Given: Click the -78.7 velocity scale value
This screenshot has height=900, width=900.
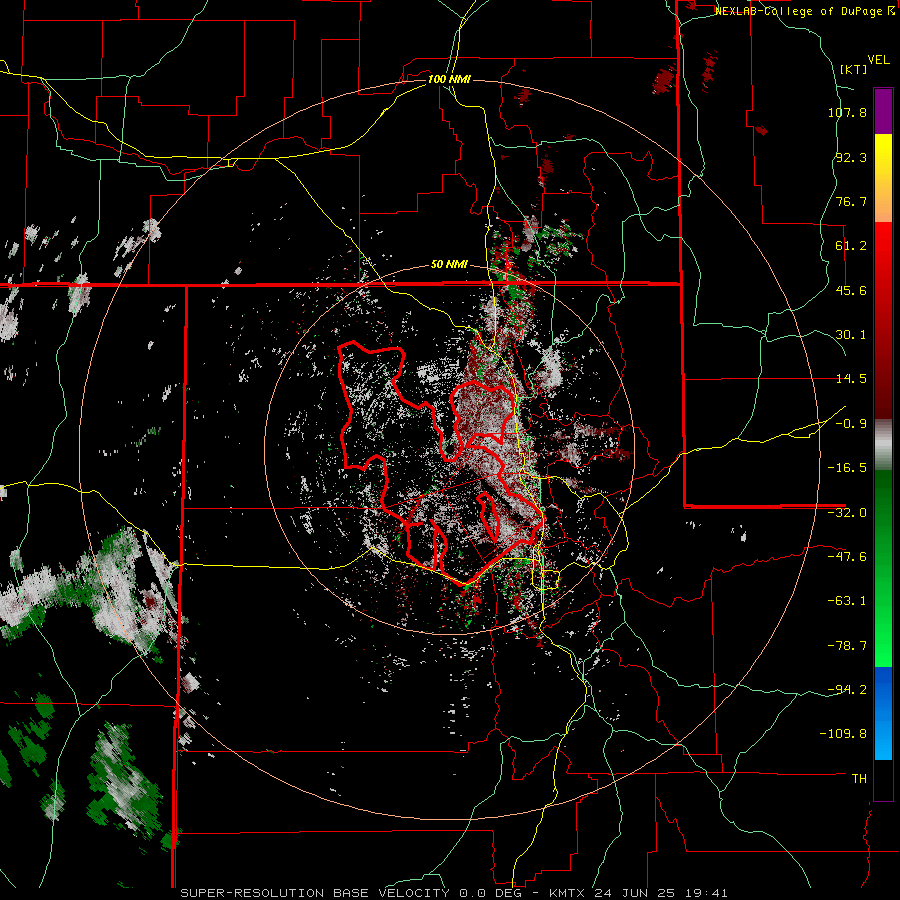Looking at the screenshot, I should click(x=847, y=646).
